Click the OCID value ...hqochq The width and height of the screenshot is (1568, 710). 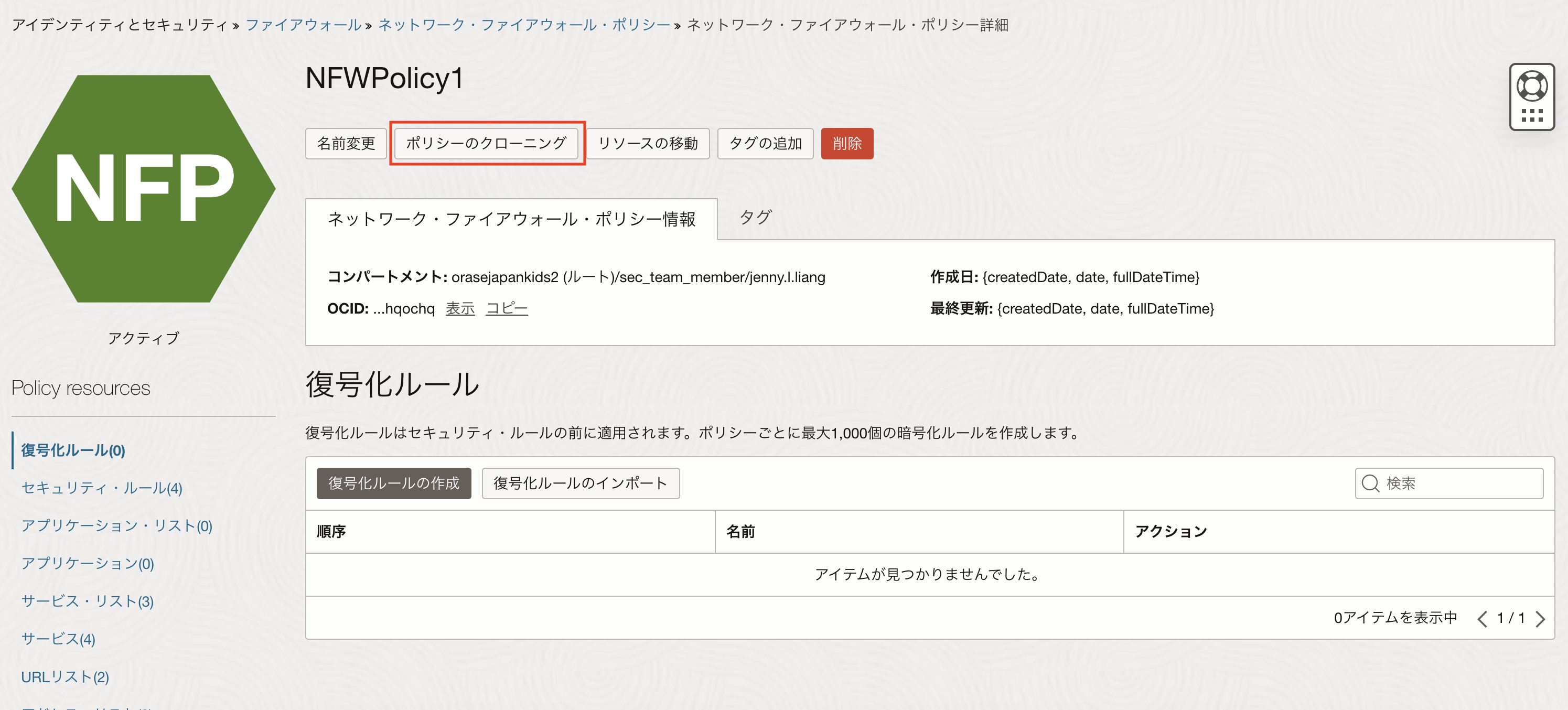(x=404, y=308)
